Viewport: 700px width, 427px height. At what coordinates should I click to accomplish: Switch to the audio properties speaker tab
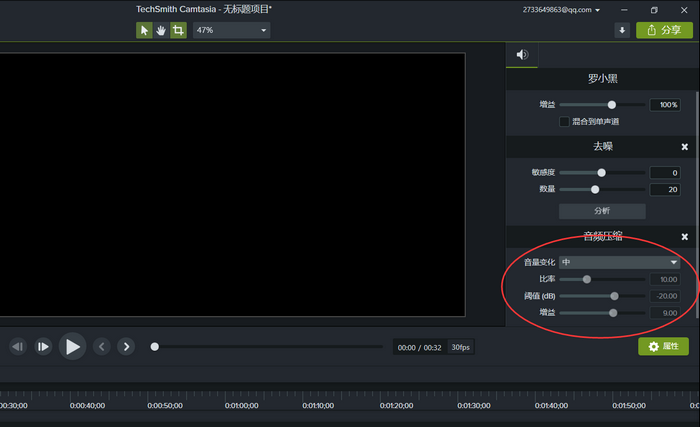pyautogui.click(x=522, y=55)
